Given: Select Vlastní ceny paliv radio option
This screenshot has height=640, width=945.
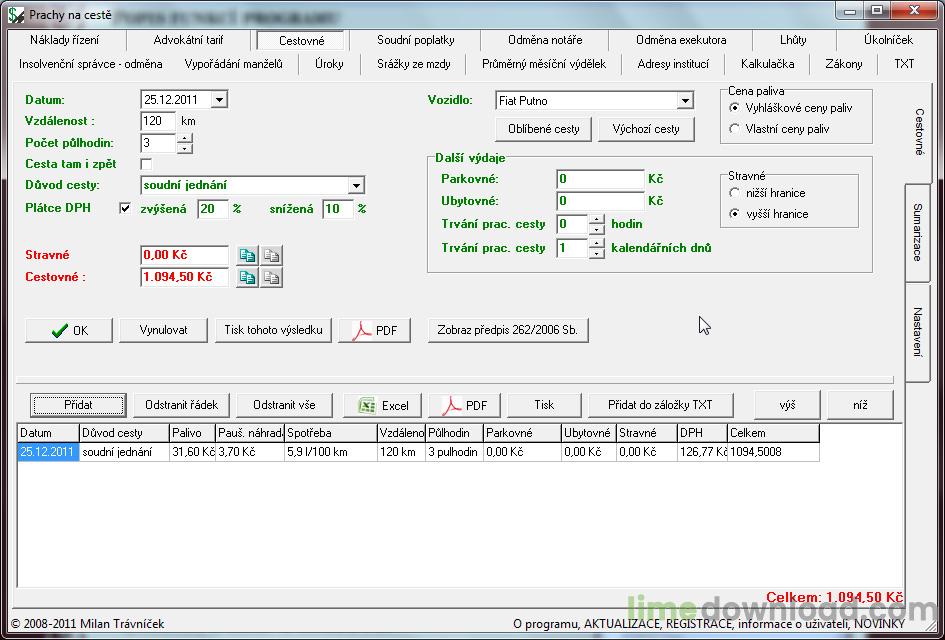Looking at the screenshot, I should click(x=735, y=129).
